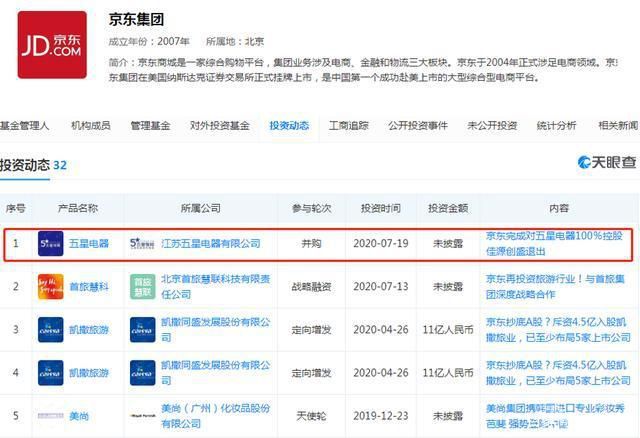Switch to 基金管理人 tab

pos(24,126)
